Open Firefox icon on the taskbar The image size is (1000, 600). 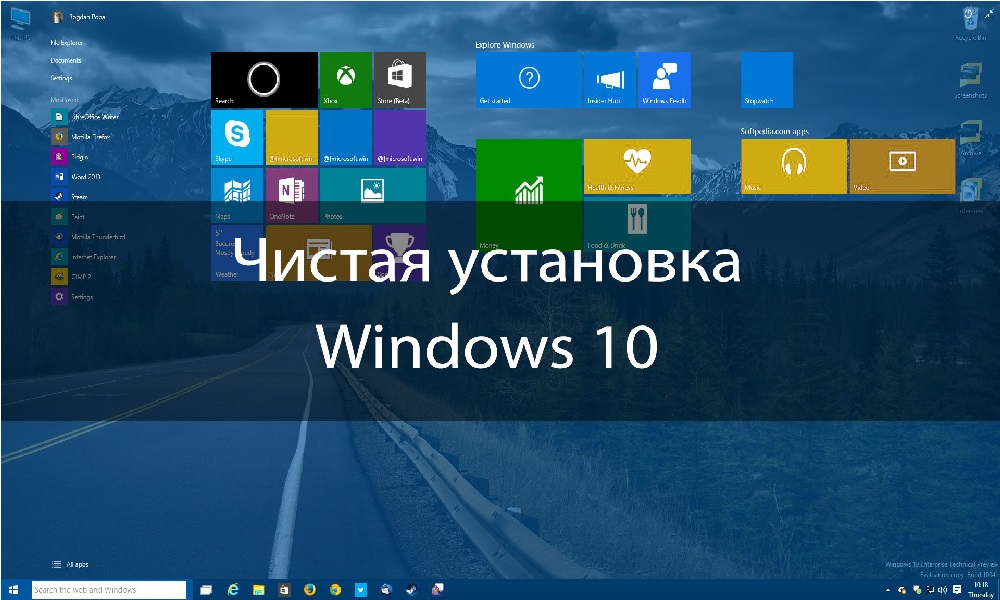(x=309, y=590)
